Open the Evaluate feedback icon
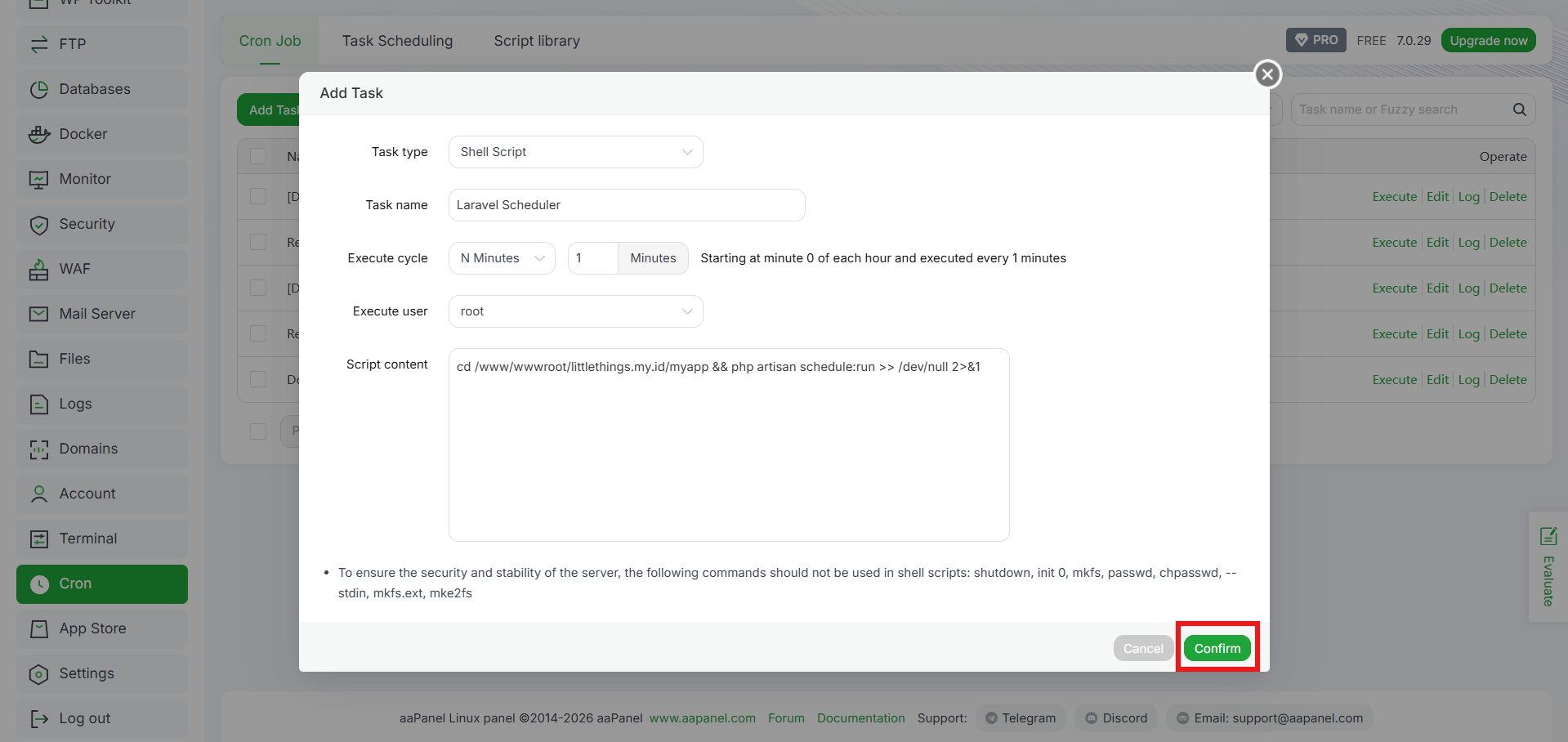Viewport: 1568px width, 742px height. tap(1548, 536)
